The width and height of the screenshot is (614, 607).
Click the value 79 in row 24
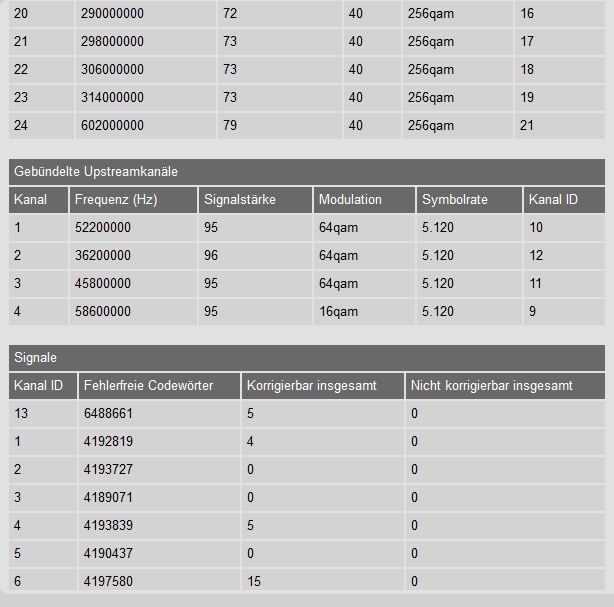click(230, 126)
